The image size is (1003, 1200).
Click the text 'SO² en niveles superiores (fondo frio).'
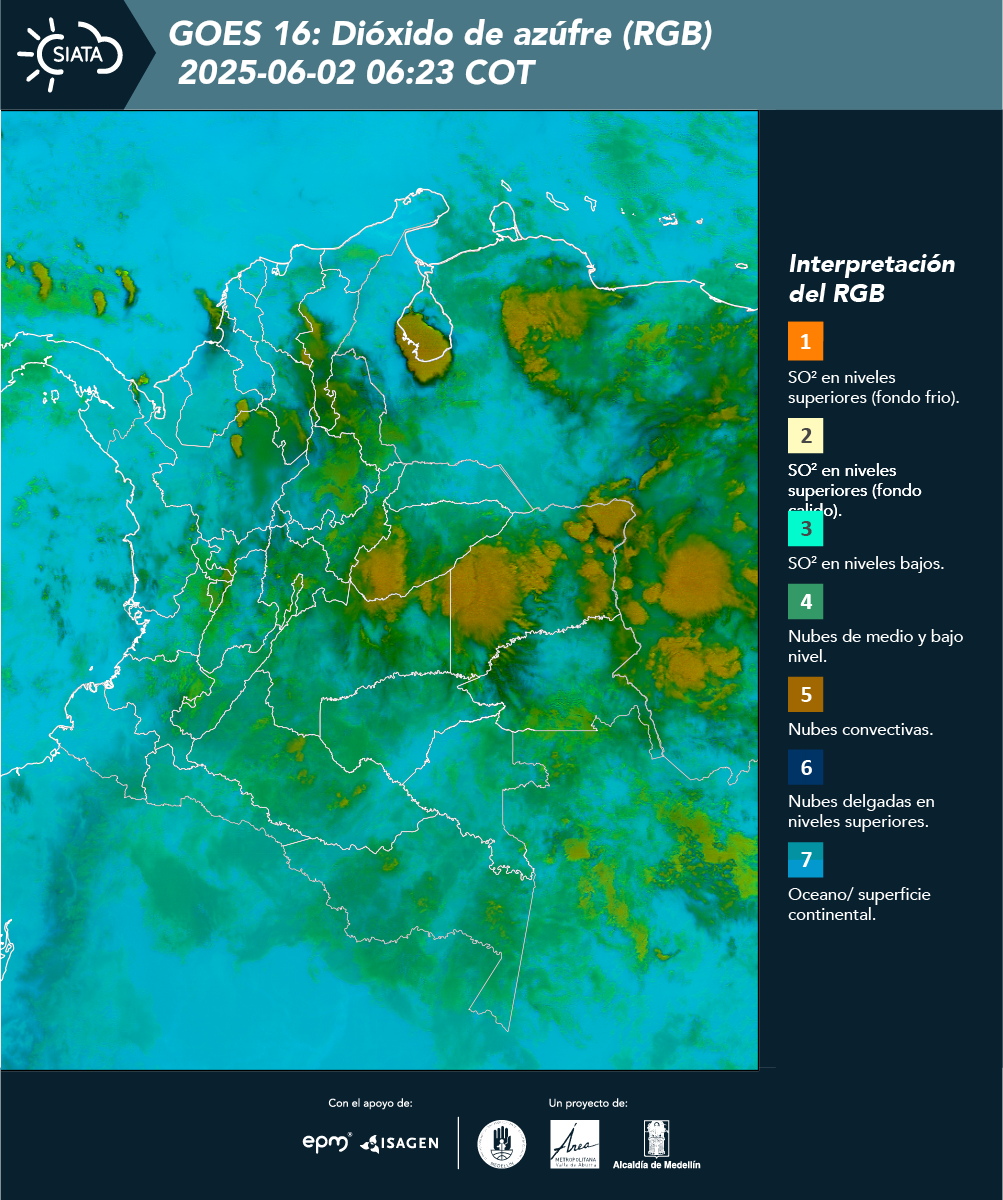(873, 387)
